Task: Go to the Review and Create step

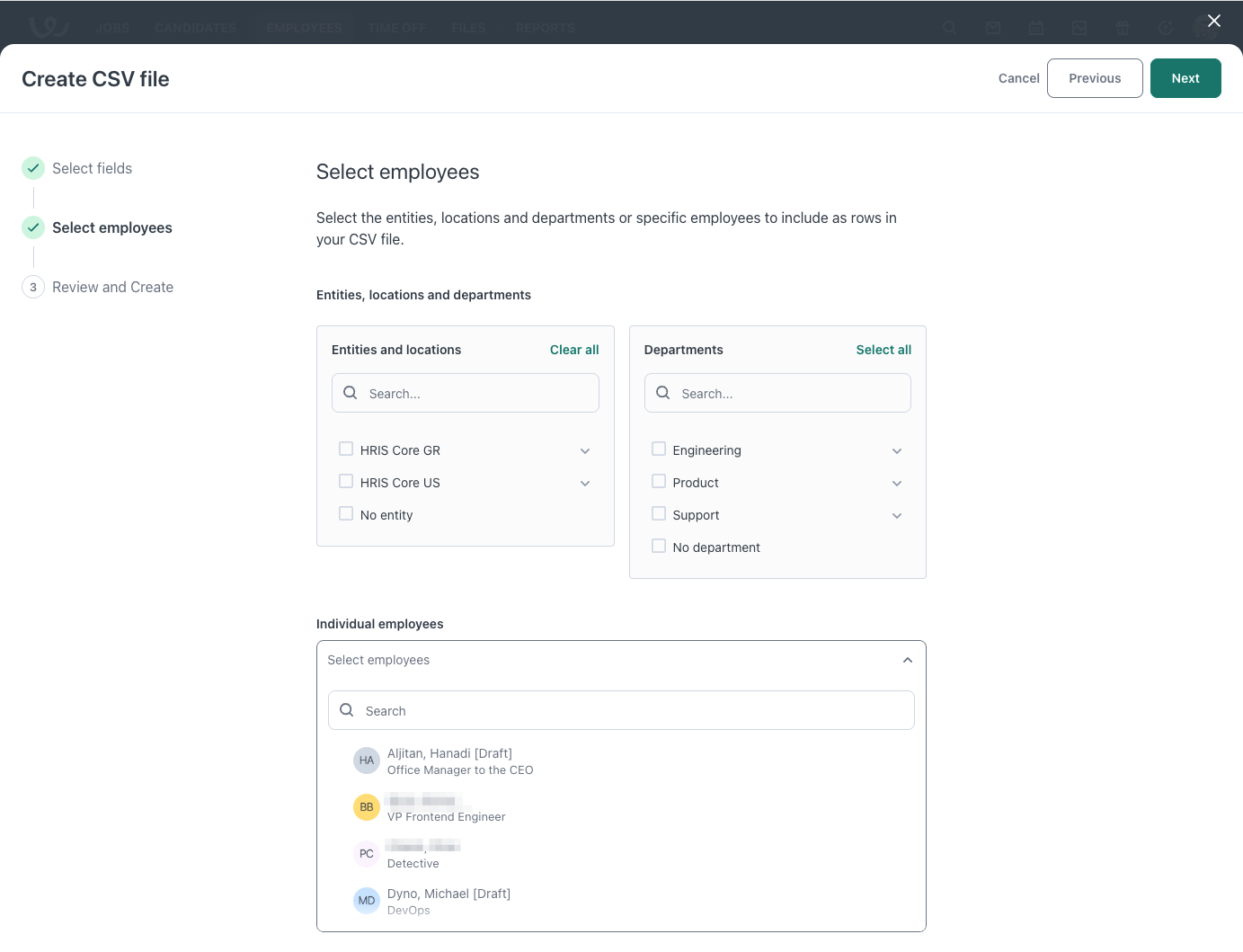Action: coord(112,288)
